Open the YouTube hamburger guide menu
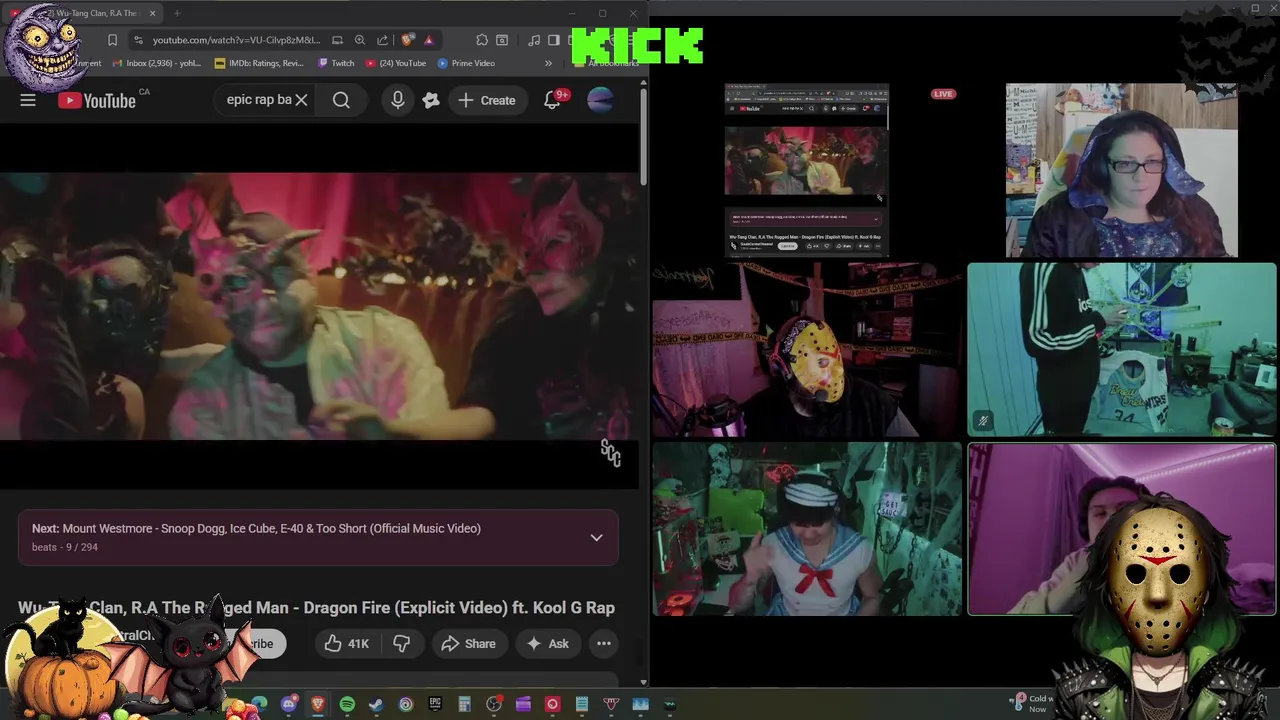Image resolution: width=1280 pixels, height=720 pixels. coord(28,100)
